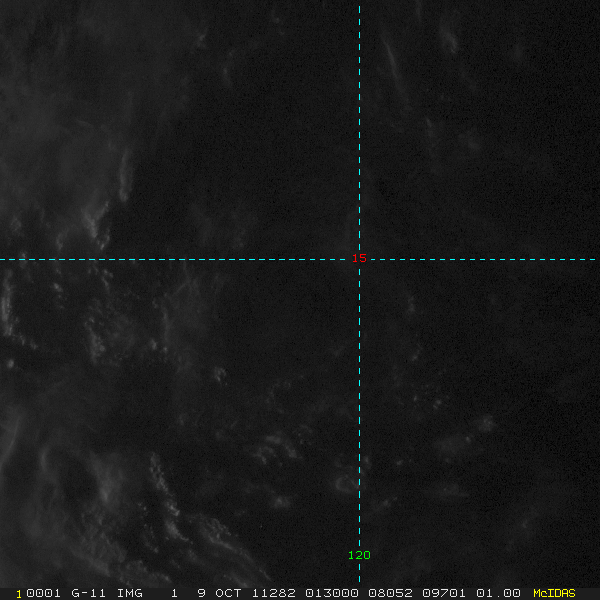Click the yellow McIDAS label
This screenshot has width=600, height=600.
[554, 593]
